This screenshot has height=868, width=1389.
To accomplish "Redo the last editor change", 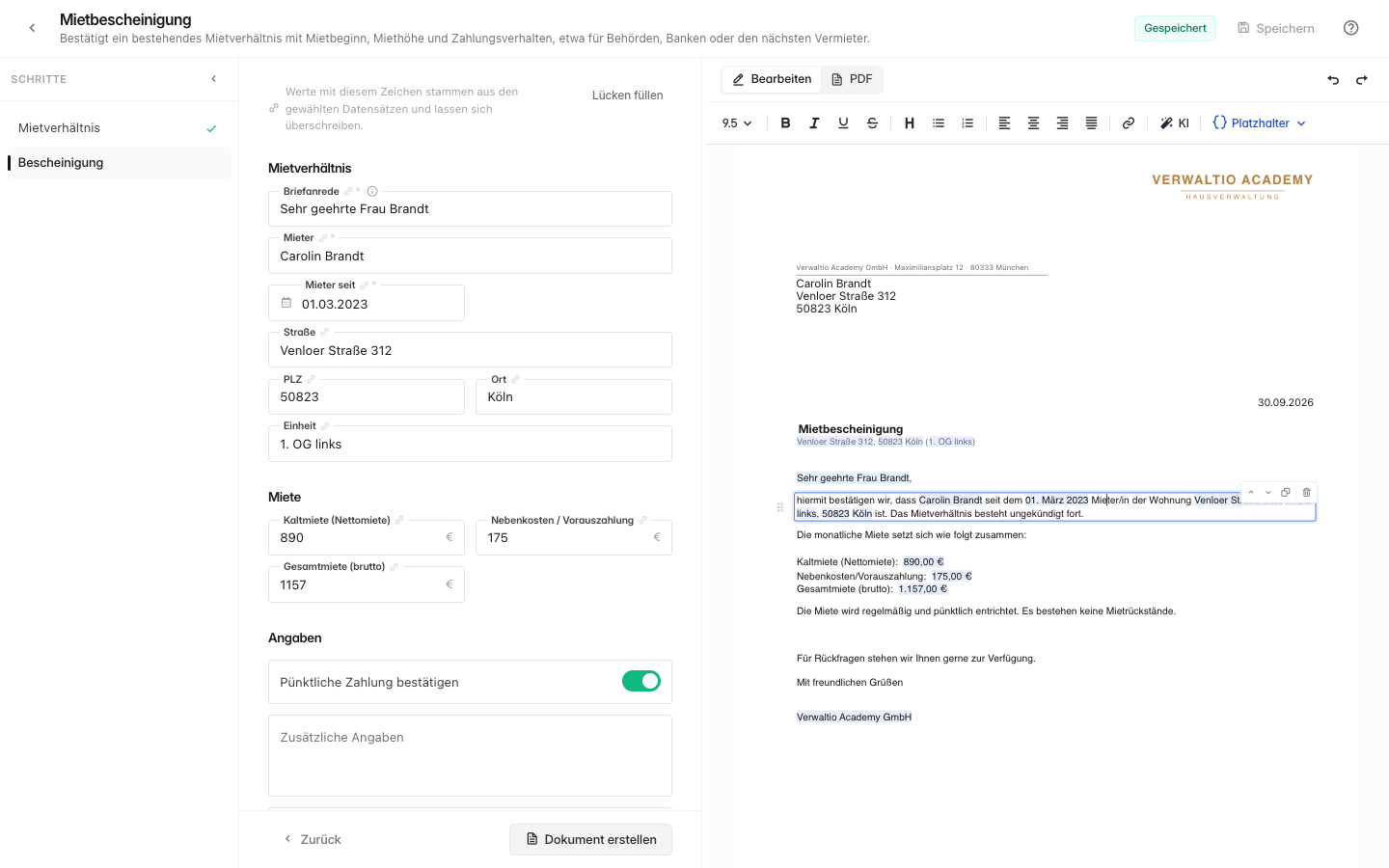I will 1362,80.
